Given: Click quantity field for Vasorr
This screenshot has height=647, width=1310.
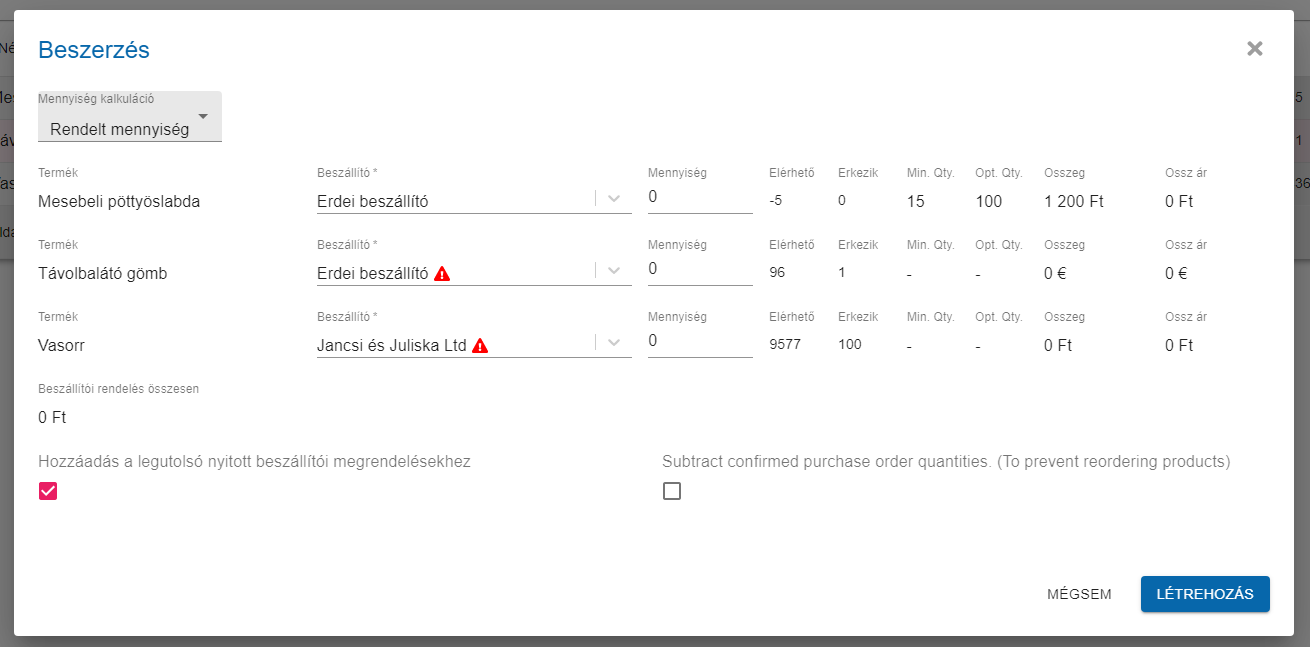Looking at the screenshot, I should (699, 342).
